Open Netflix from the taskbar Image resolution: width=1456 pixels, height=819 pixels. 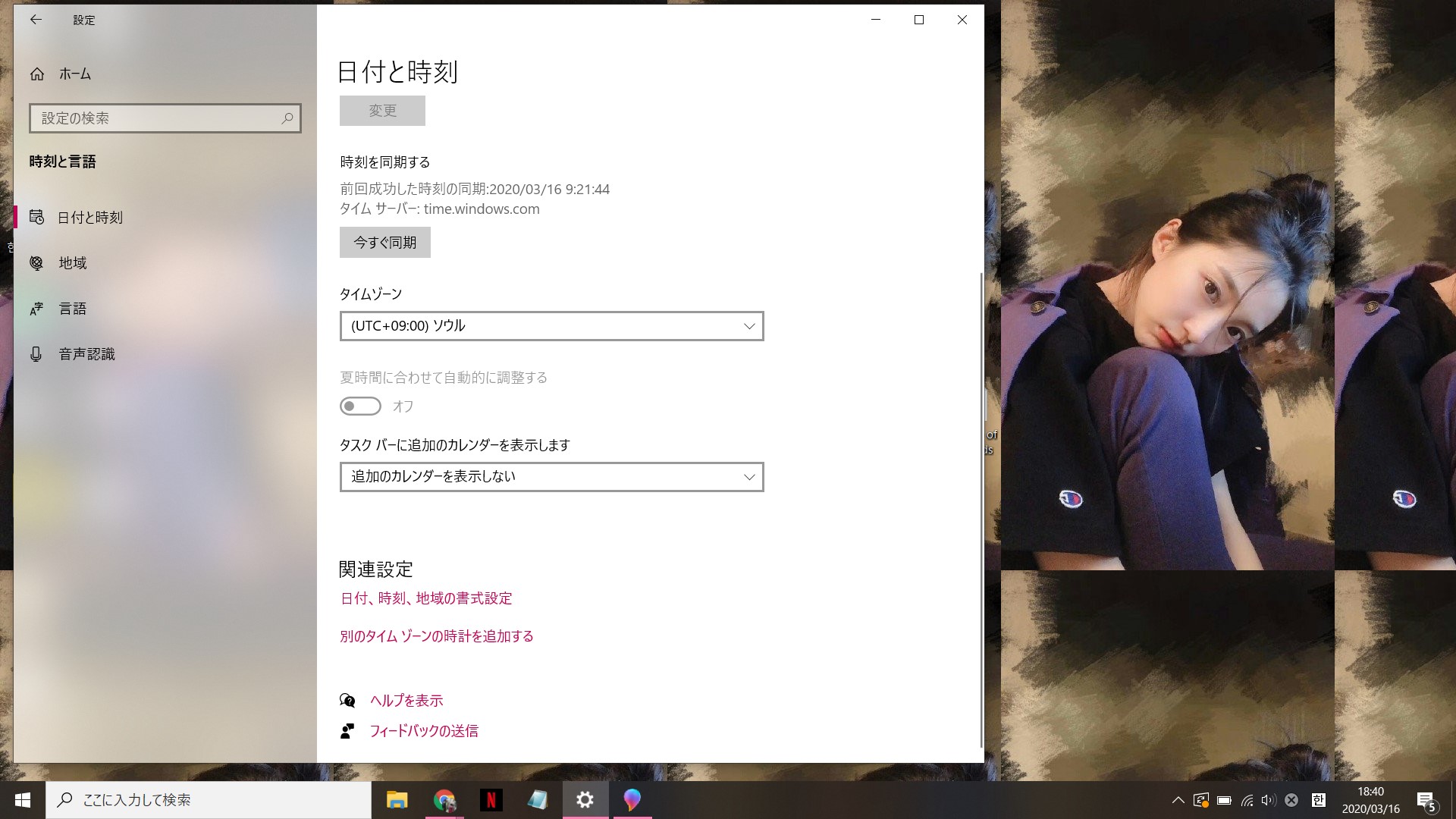(x=491, y=800)
